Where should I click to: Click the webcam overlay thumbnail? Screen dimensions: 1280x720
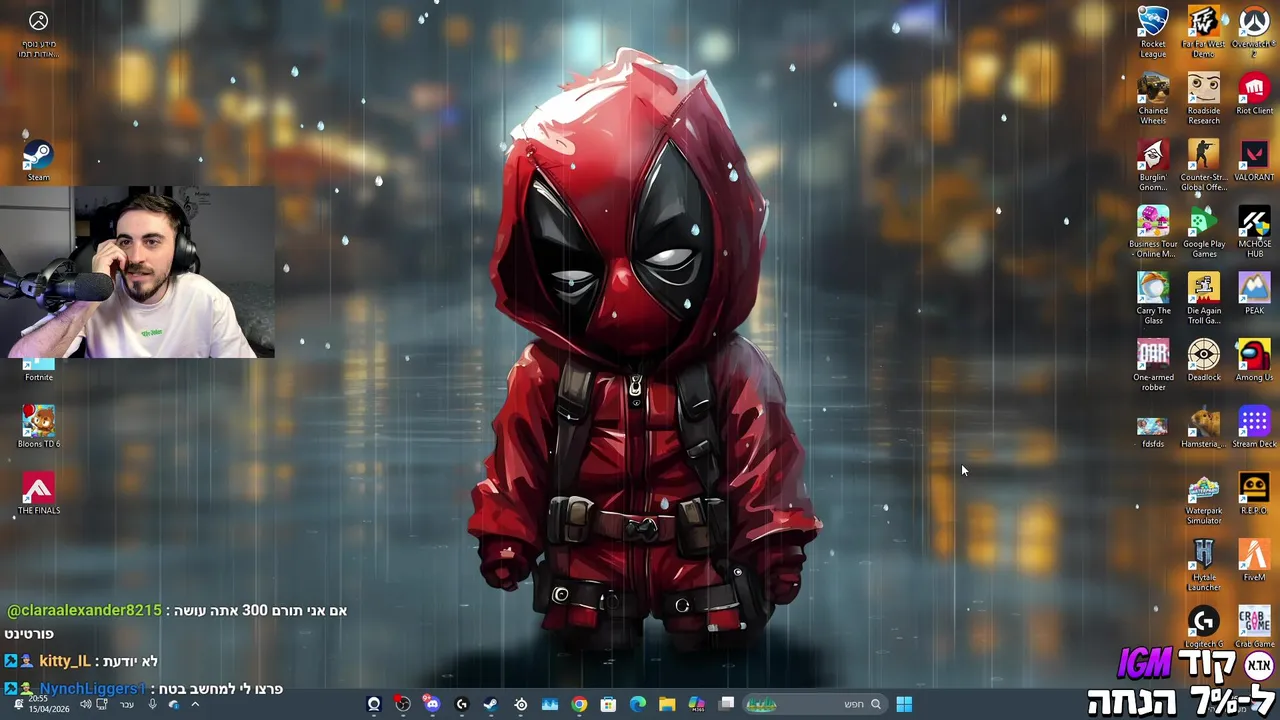click(x=138, y=272)
